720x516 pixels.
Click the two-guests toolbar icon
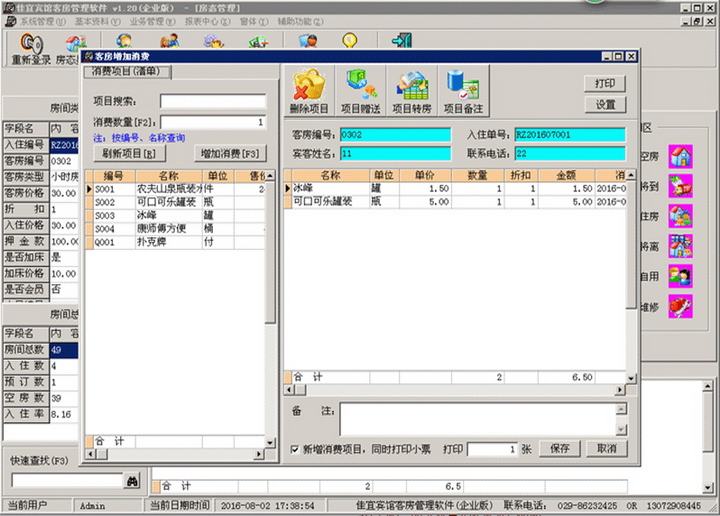(169, 40)
